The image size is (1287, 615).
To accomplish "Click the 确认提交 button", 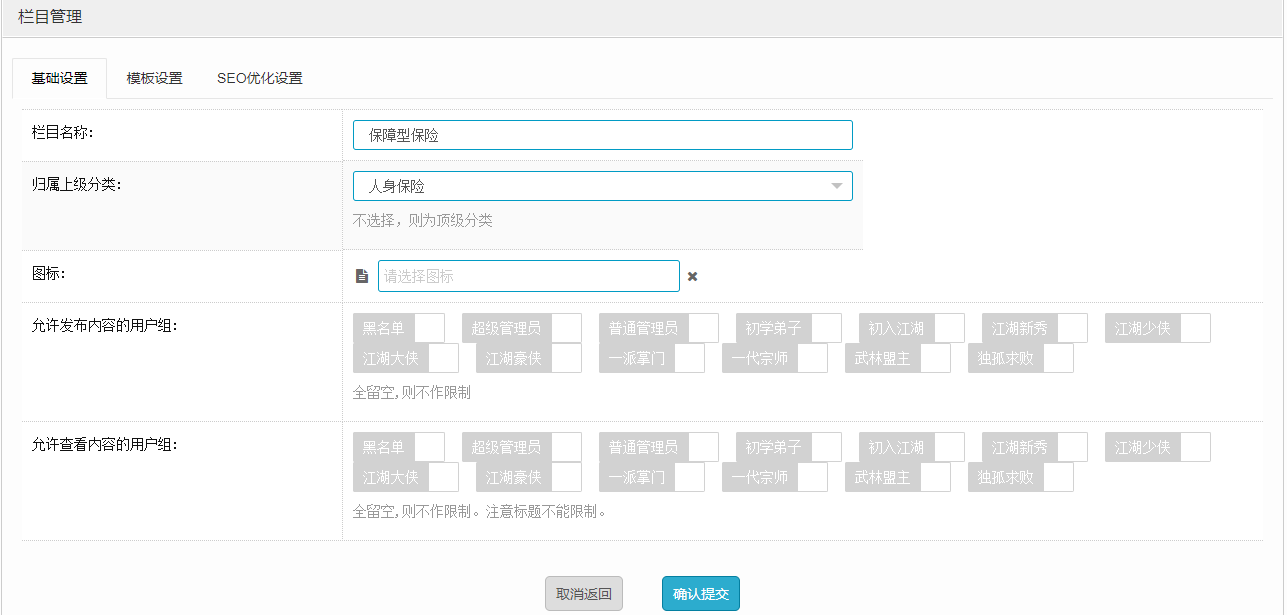I will 700,593.
